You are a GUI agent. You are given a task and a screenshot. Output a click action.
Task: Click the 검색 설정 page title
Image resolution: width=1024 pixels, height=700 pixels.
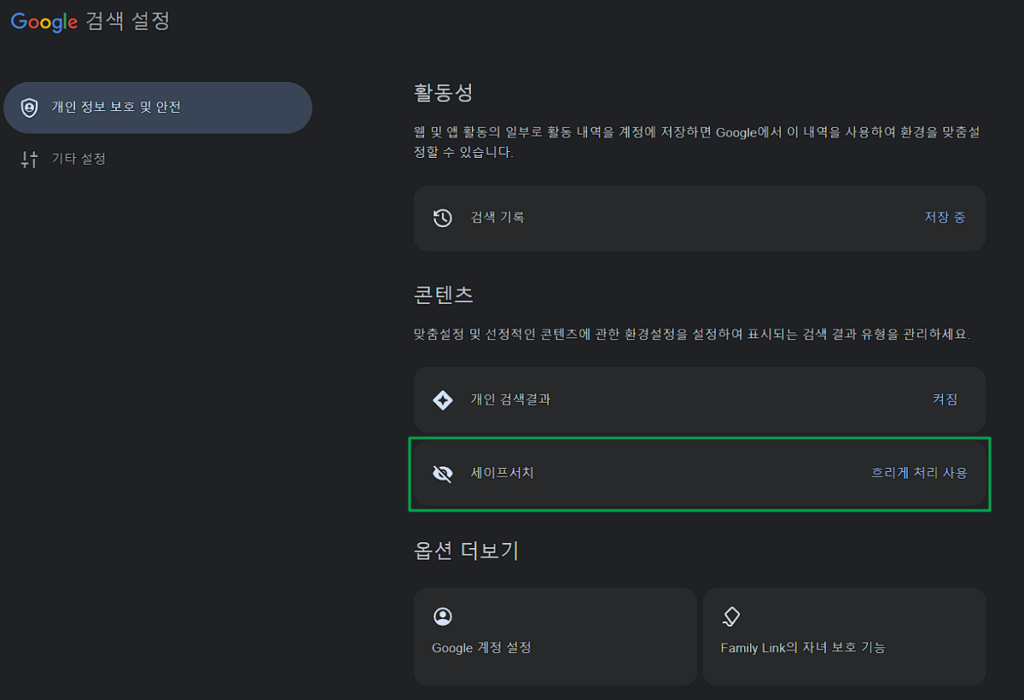[x=127, y=21]
